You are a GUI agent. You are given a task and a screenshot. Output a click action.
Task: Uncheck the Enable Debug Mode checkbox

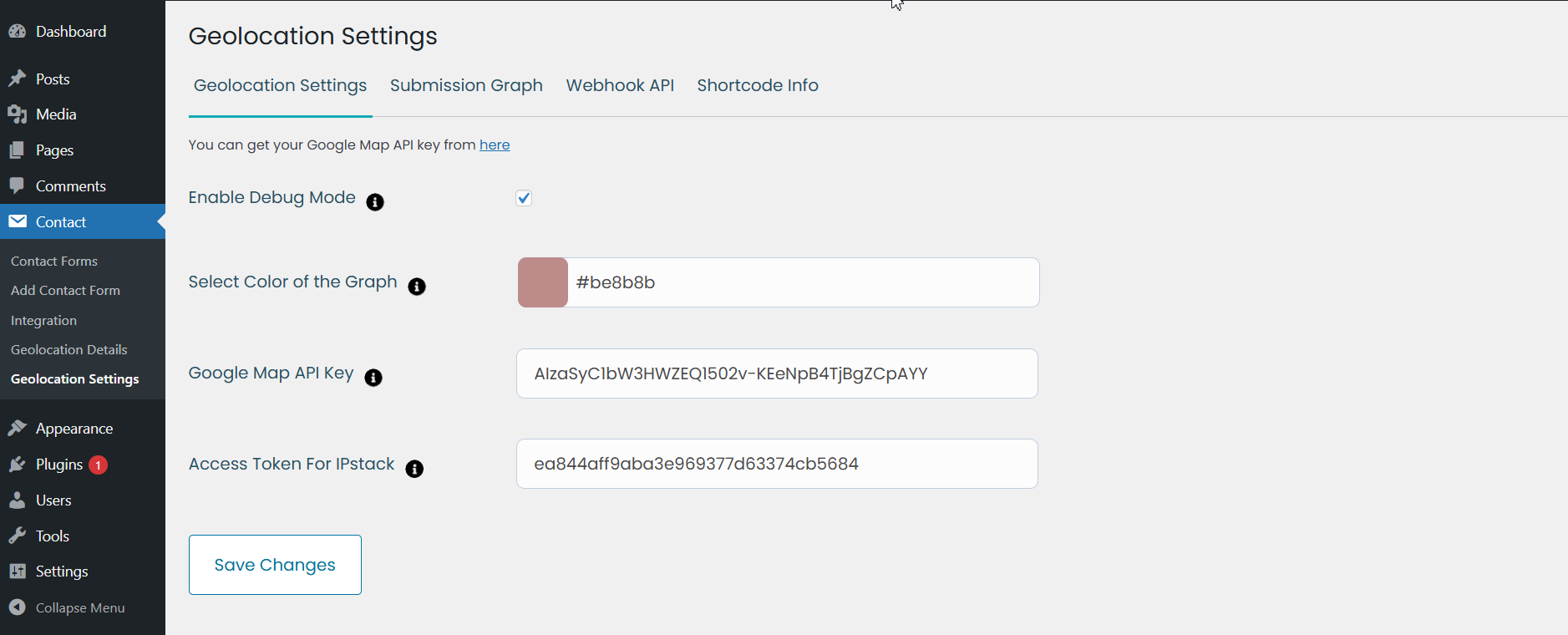[x=524, y=198]
